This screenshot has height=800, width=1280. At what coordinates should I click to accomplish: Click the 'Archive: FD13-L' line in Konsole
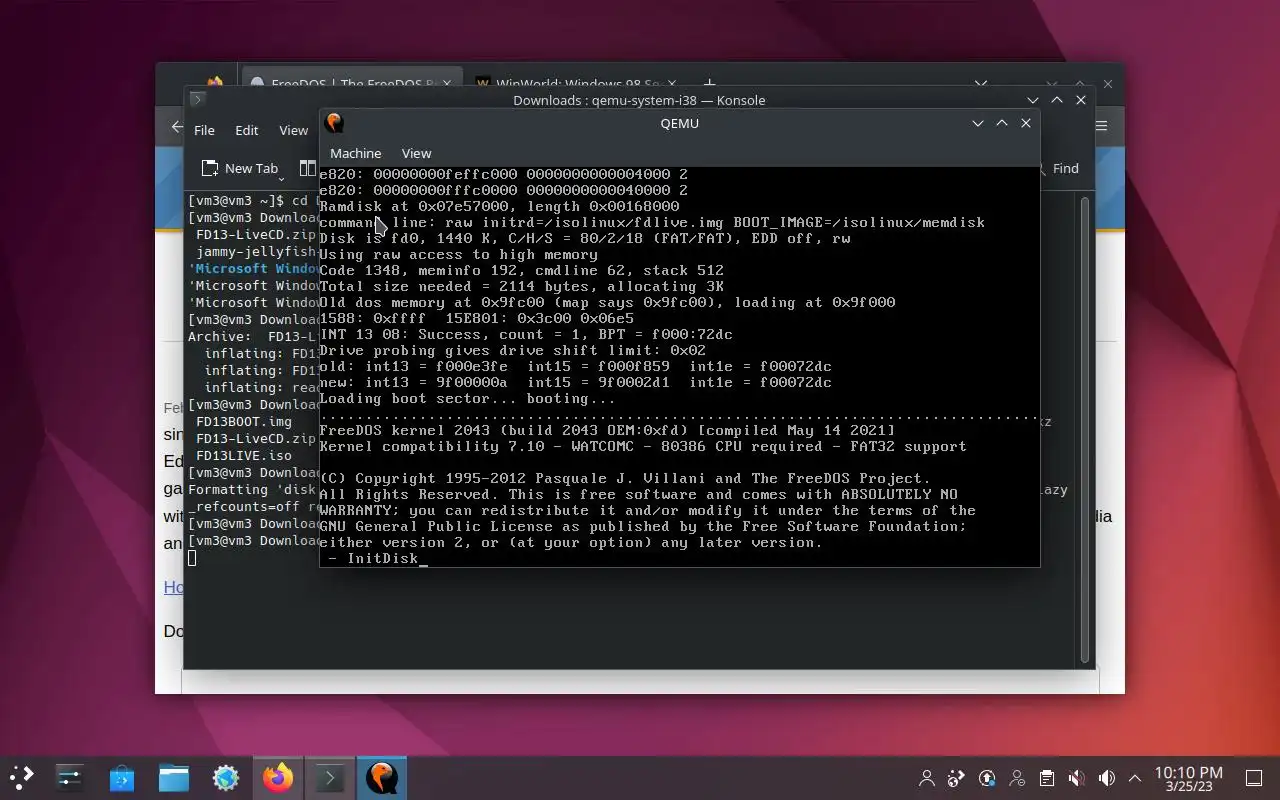point(253,336)
